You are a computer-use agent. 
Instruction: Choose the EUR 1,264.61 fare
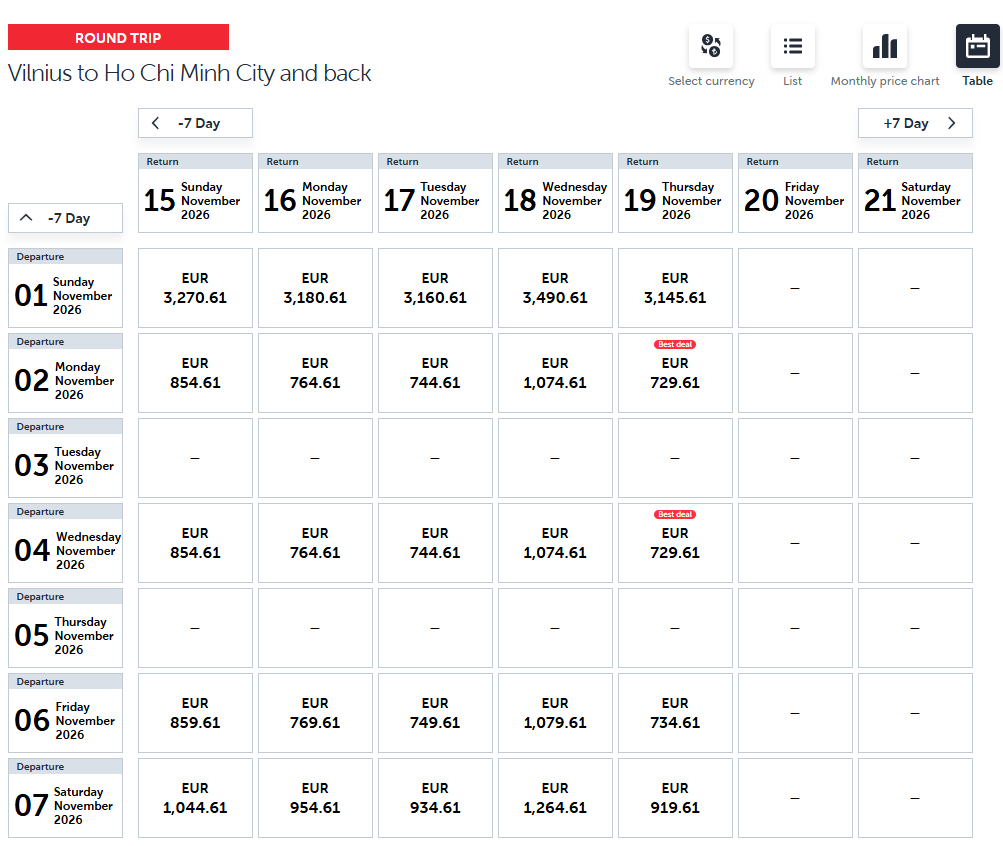555,798
